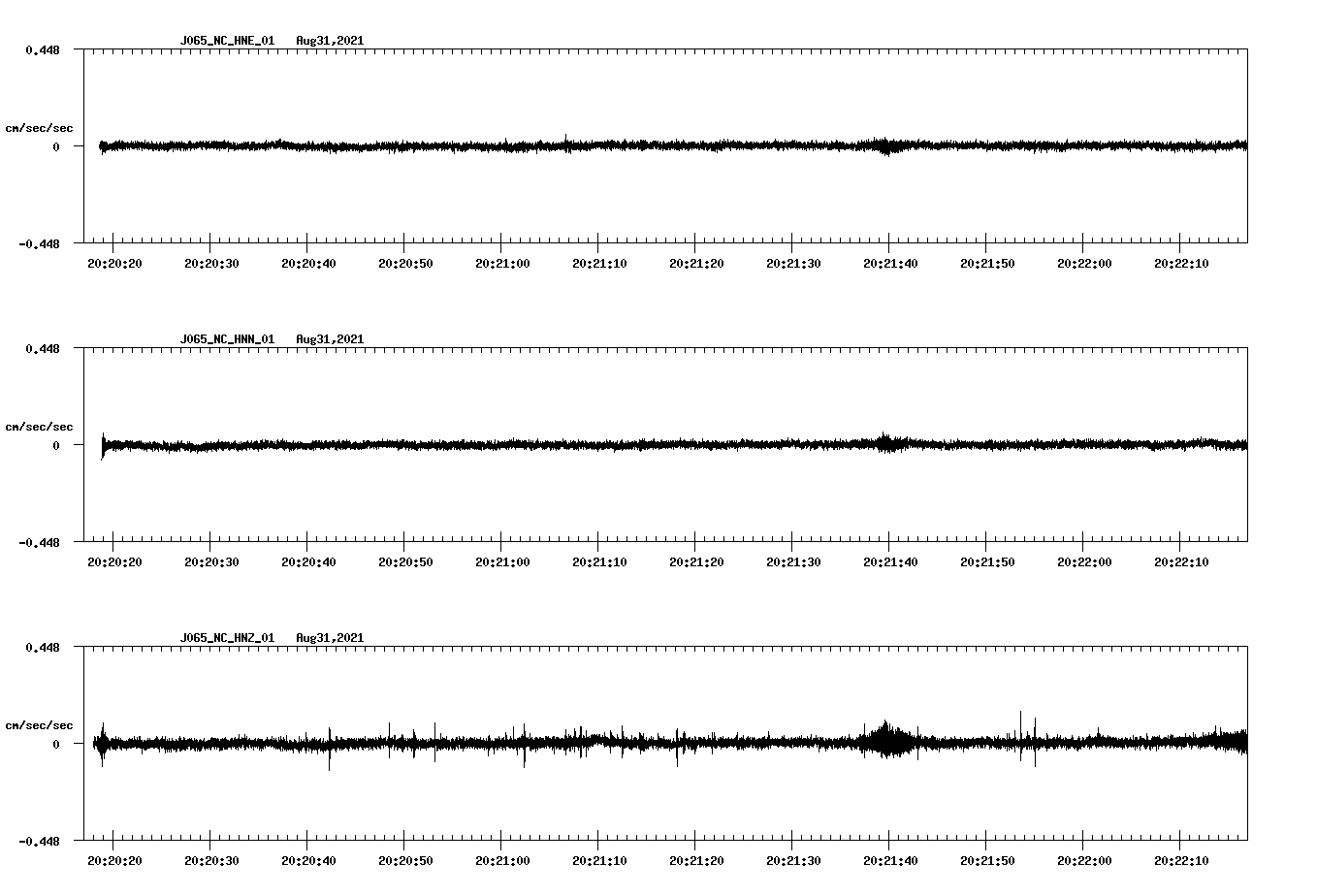1317x896 pixels.
Task: Click the 0.448 axis value on HNN plot
Action: [43, 348]
